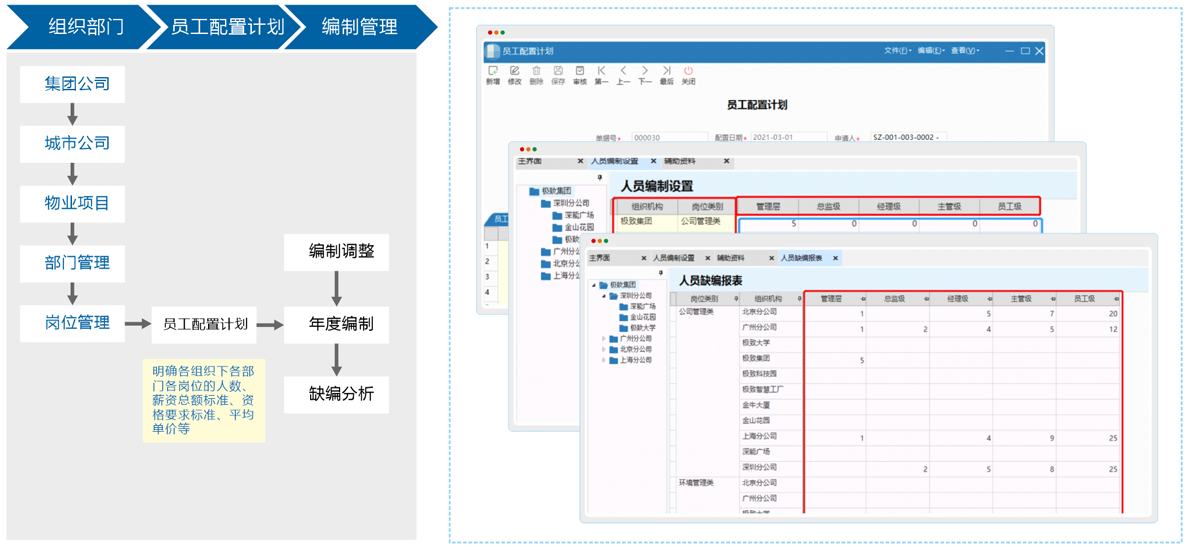The image size is (1191, 550).
Task: Expand the 广州分公司 tree node in report
Action: coord(603,339)
